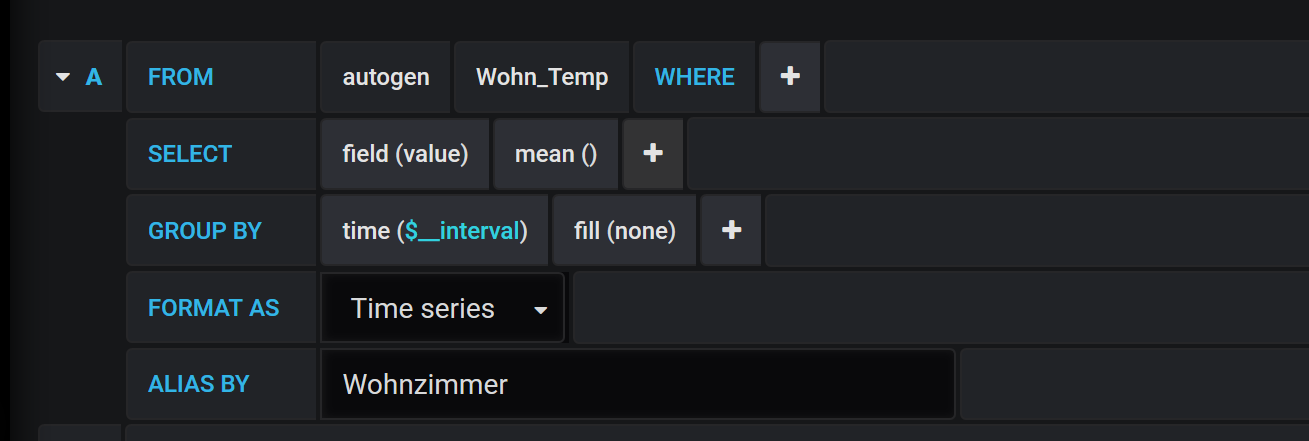The height and width of the screenshot is (441, 1309).
Task: Focus the Wohnzimmer alias input field
Action: point(637,384)
